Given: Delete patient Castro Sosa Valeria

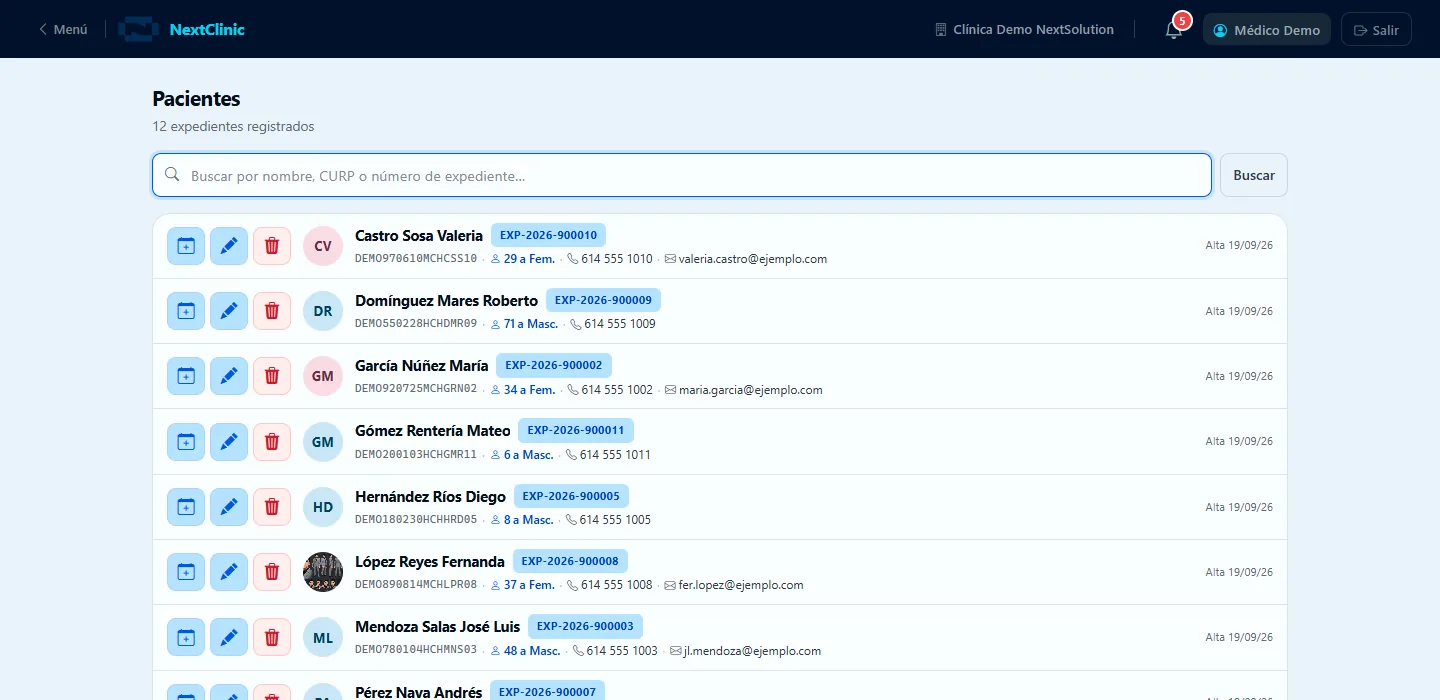Looking at the screenshot, I should [x=272, y=246].
